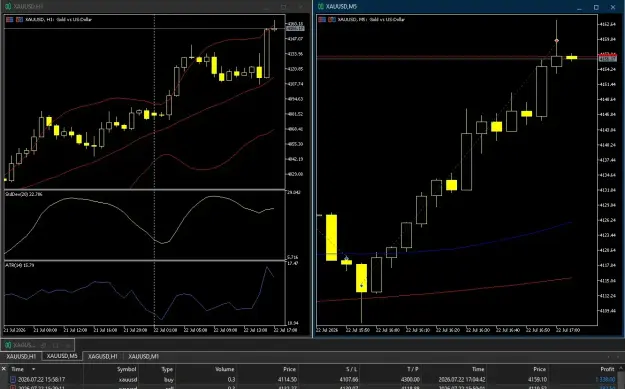Click the 4107.66 stop loss value
The image size is (625, 389).
348,379
